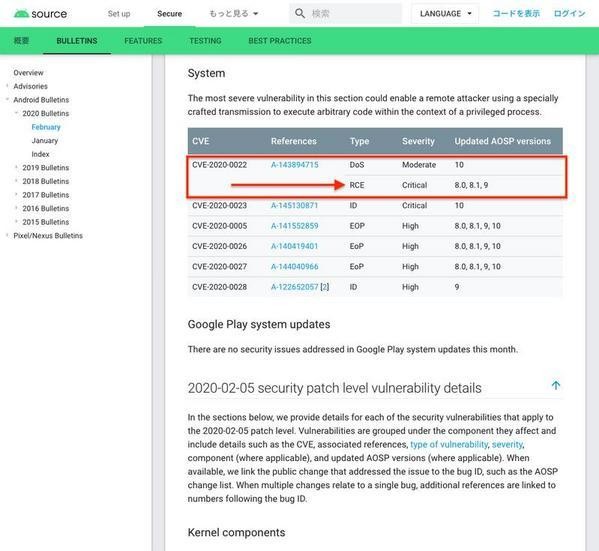Screen dimensions: 599x551
Task: Open the Set up top menu
Action: 119,14
